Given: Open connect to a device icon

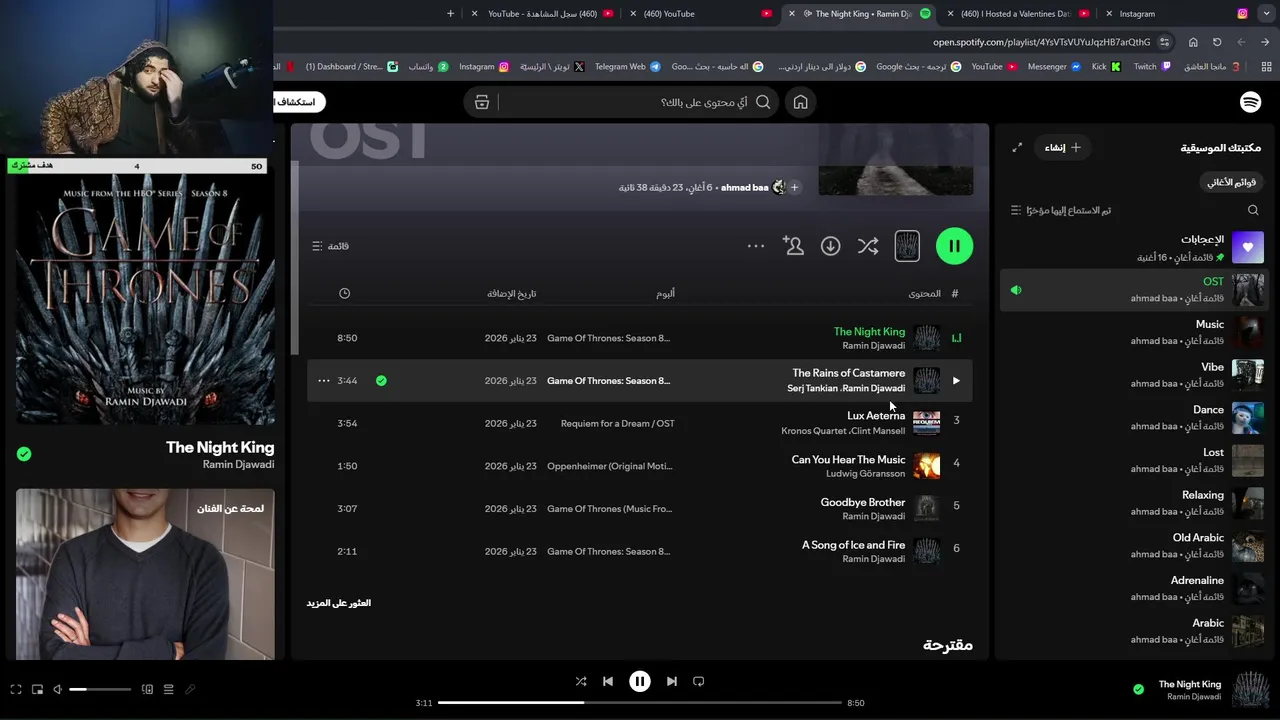Looking at the screenshot, I should 147,689.
